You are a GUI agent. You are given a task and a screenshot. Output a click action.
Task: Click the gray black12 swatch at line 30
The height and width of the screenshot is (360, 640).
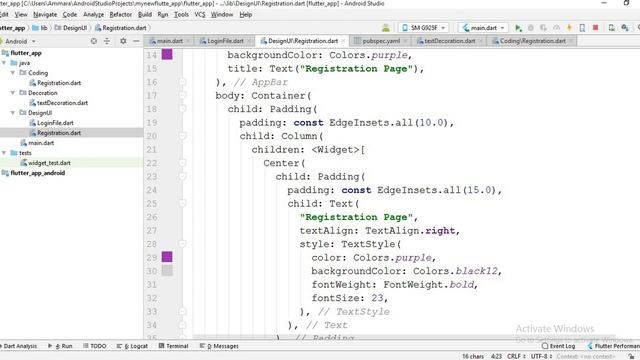[x=167, y=270]
